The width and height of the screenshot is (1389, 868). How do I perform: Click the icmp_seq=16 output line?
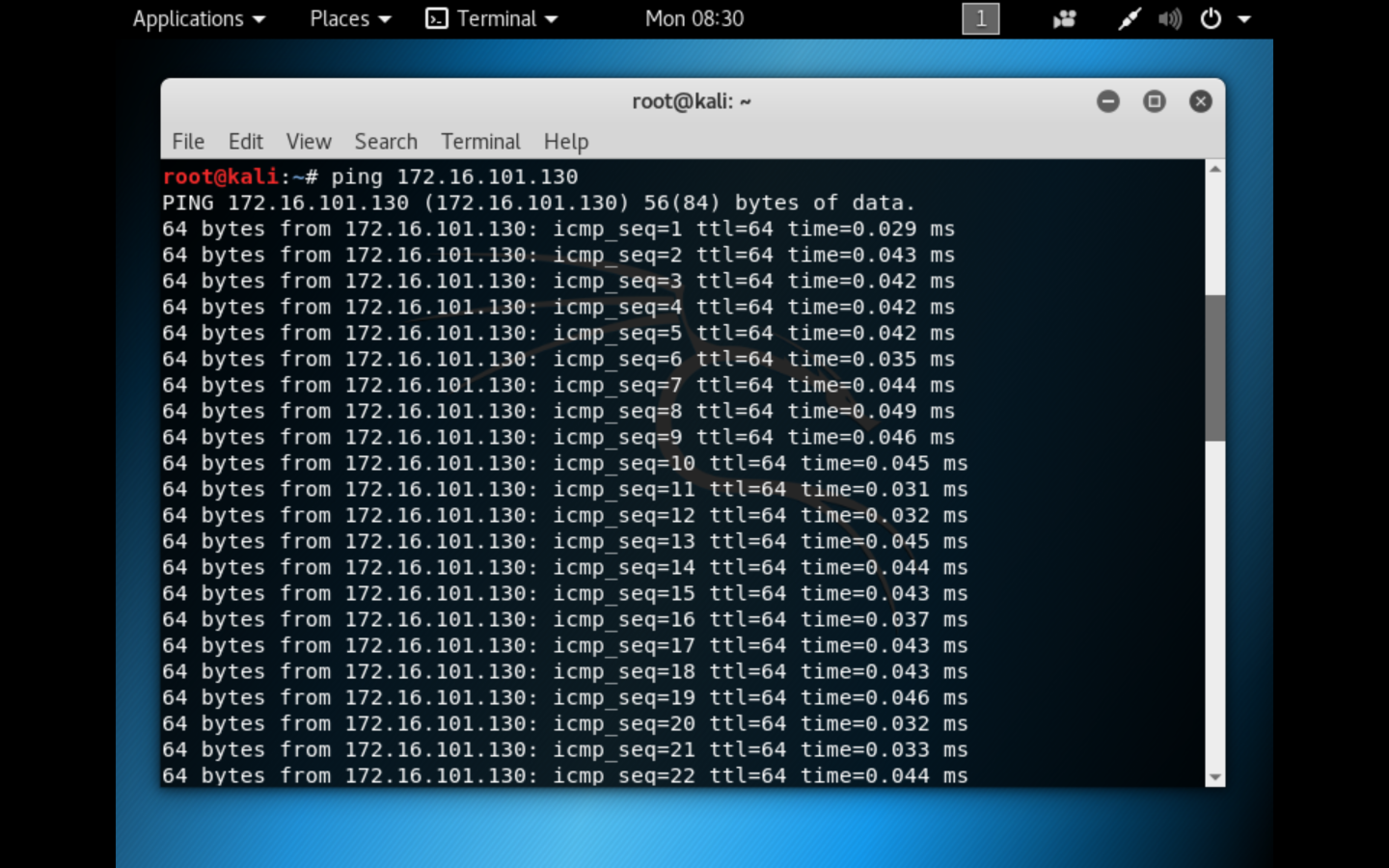[565, 620]
